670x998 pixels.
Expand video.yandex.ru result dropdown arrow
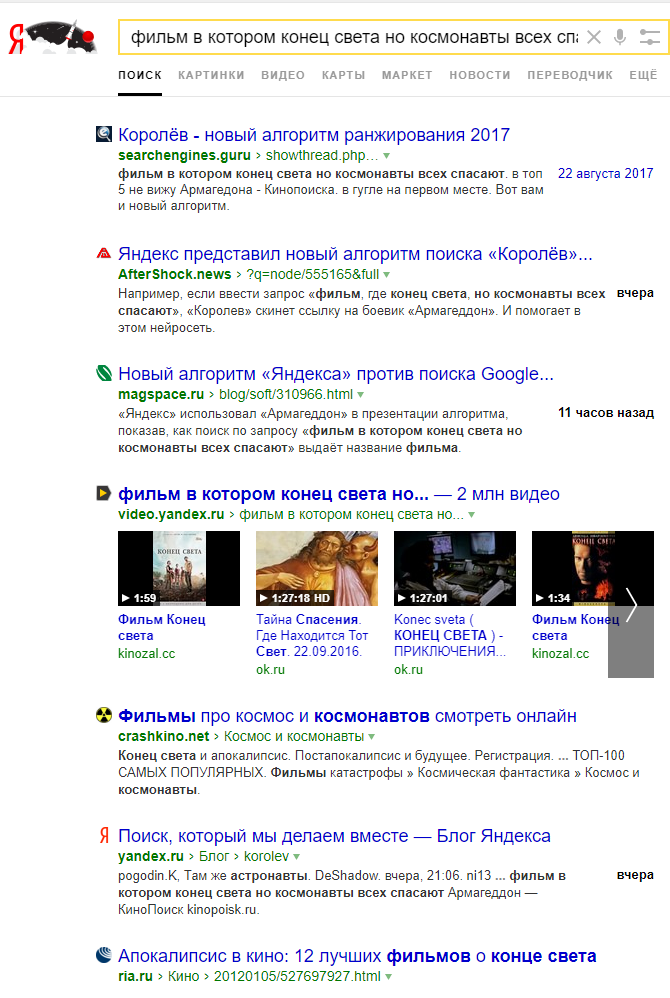[471, 515]
